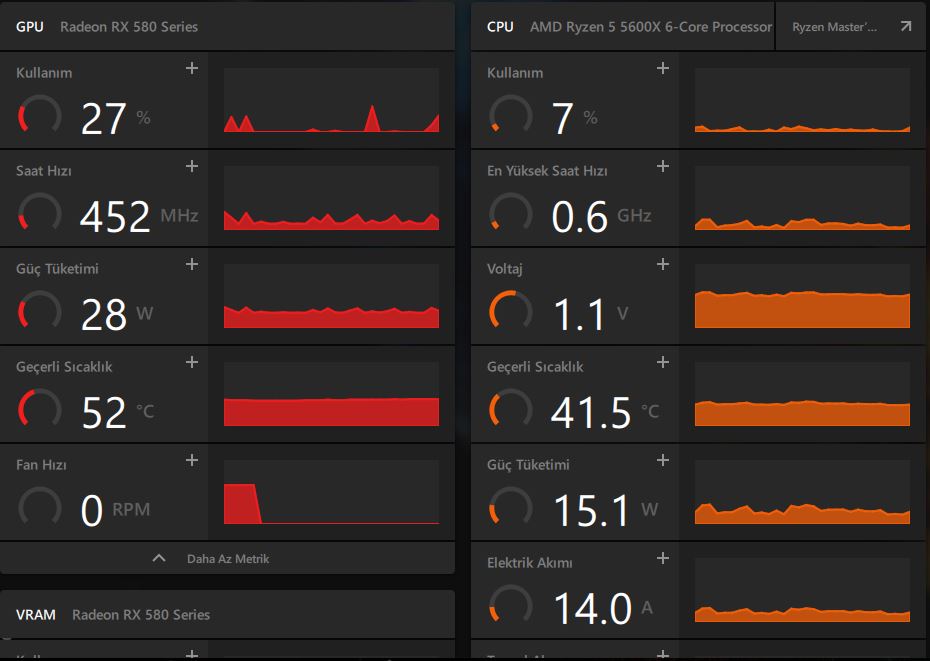Image resolution: width=930 pixels, height=661 pixels.
Task: Click plus icon for Elektrik Akımı
Action: click(x=662, y=558)
